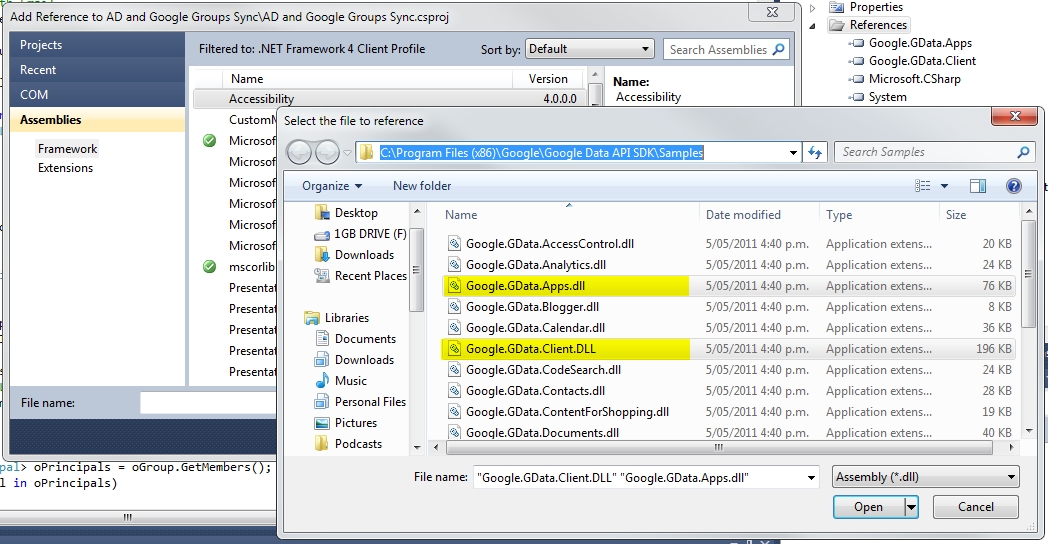Select Google.GData.Analytics.dll file icon

tap(454, 265)
